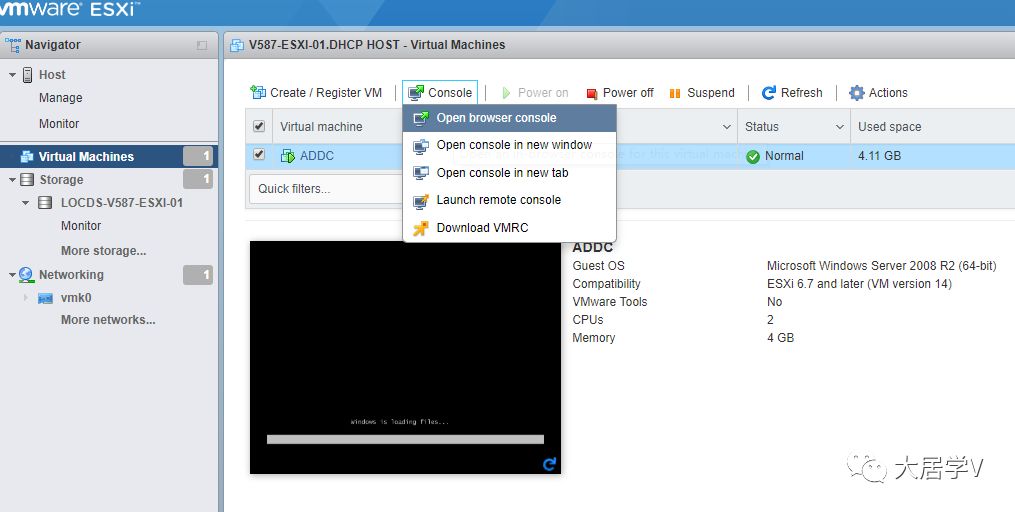Click the Navigator panel icon
This screenshot has width=1015, height=512.
tap(12, 45)
